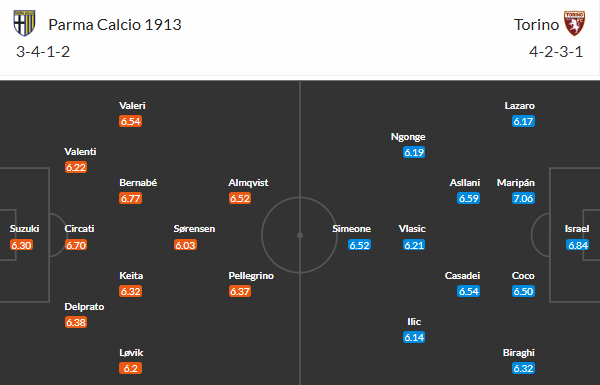Select Maripán's 7.06 rating badge
The height and width of the screenshot is (385, 600).
tap(523, 198)
